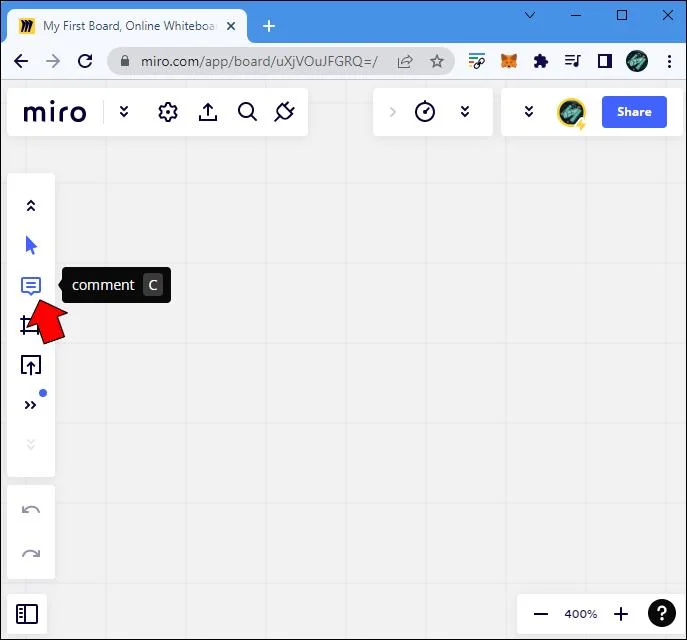Open the tab search chevron in title bar
The width and height of the screenshot is (687, 640).
point(530,15)
